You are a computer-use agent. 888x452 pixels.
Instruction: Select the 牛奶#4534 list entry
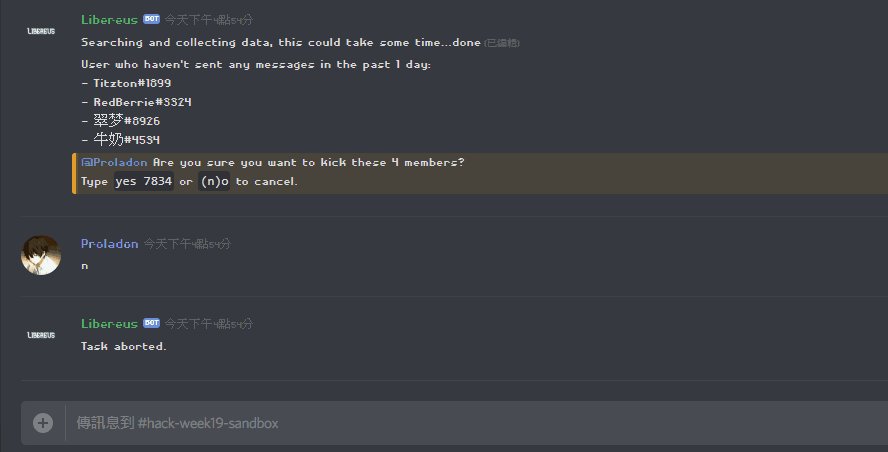[x=121, y=139]
